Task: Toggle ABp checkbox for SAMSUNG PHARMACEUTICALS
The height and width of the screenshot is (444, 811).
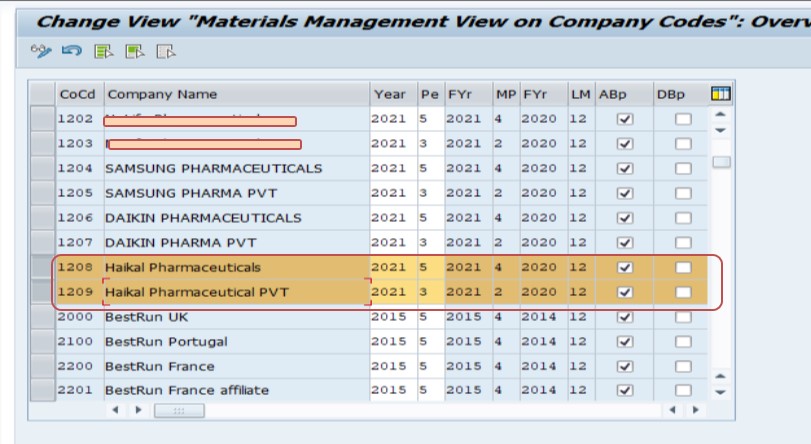Action: [x=625, y=169]
